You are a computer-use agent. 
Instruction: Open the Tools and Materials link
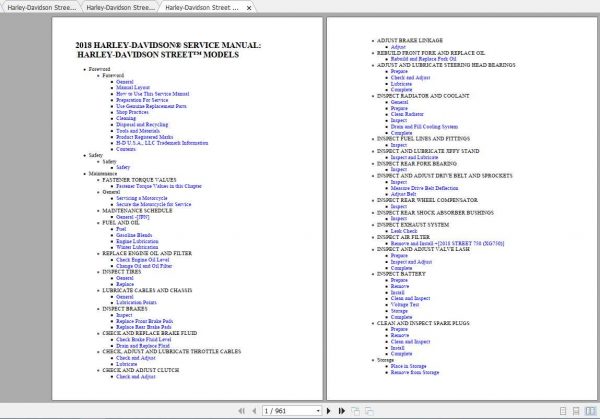tap(138, 131)
